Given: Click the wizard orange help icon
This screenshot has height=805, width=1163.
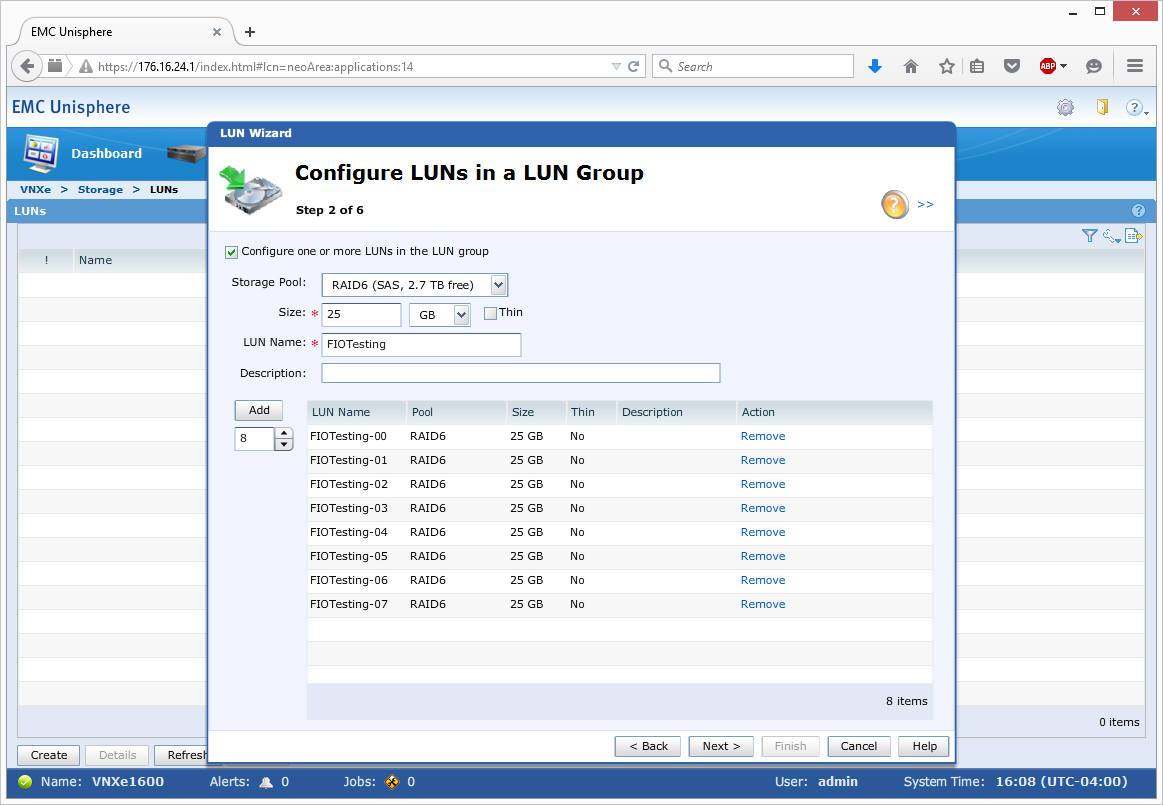Looking at the screenshot, I should pos(895,204).
